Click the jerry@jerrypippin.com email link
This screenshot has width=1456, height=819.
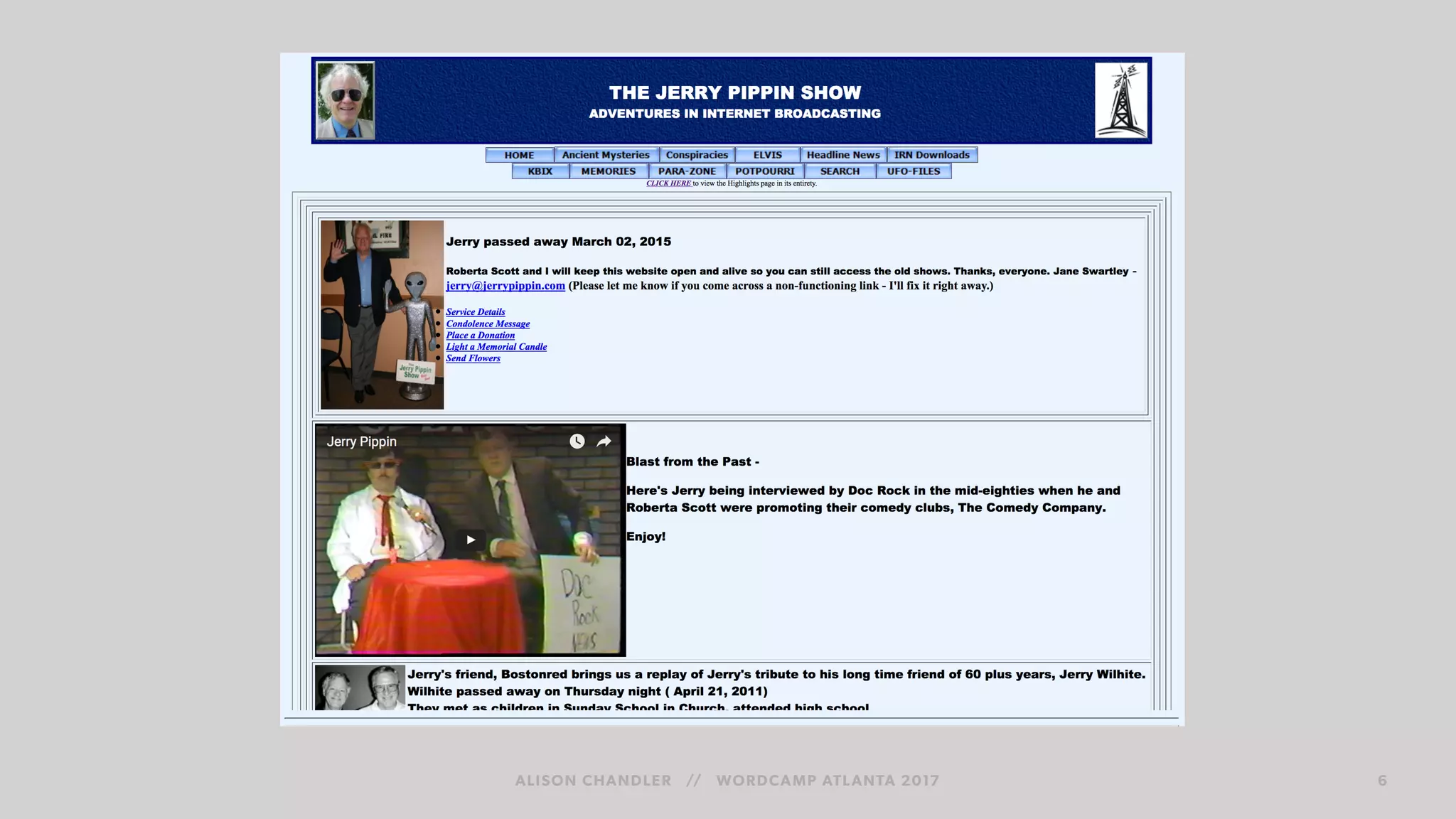click(505, 286)
